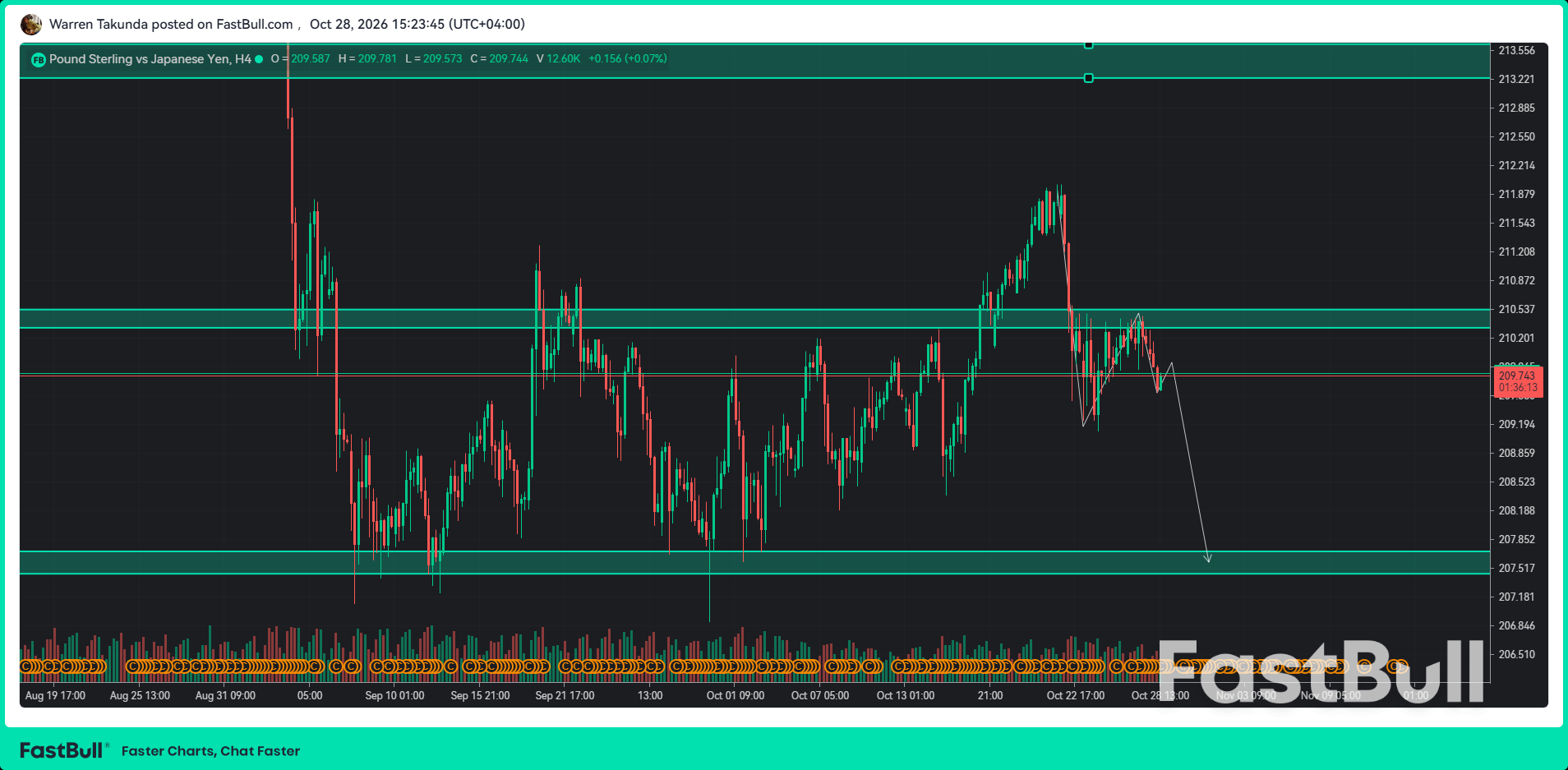
Task: Click the poster name Warren Takunda
Action: click(x=99, y=24)
